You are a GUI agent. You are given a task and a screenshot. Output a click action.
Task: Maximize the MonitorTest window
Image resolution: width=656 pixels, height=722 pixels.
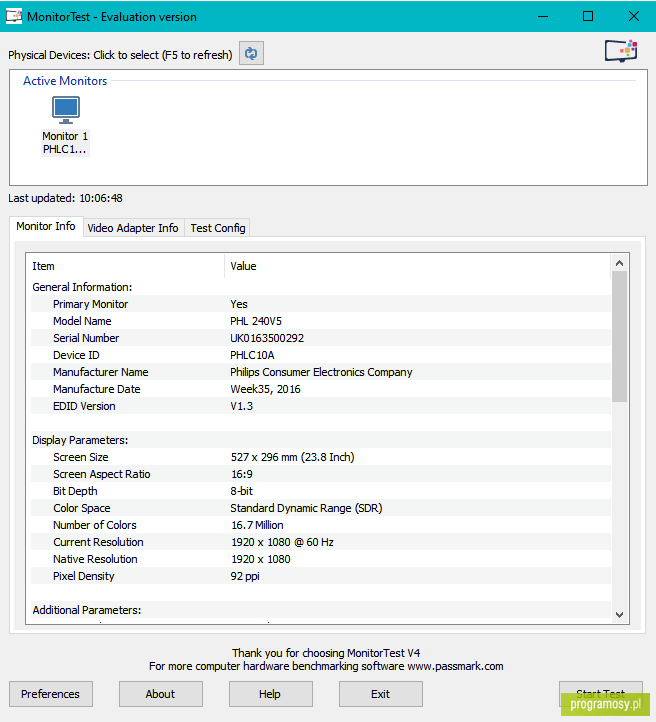click(588, 17)
